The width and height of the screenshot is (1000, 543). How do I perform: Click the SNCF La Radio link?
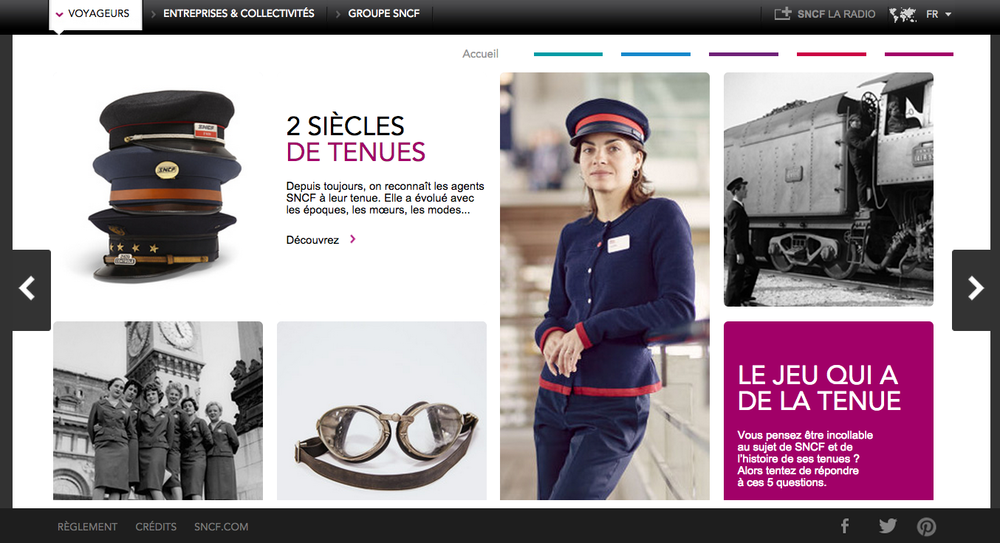[x=836, y=14]
